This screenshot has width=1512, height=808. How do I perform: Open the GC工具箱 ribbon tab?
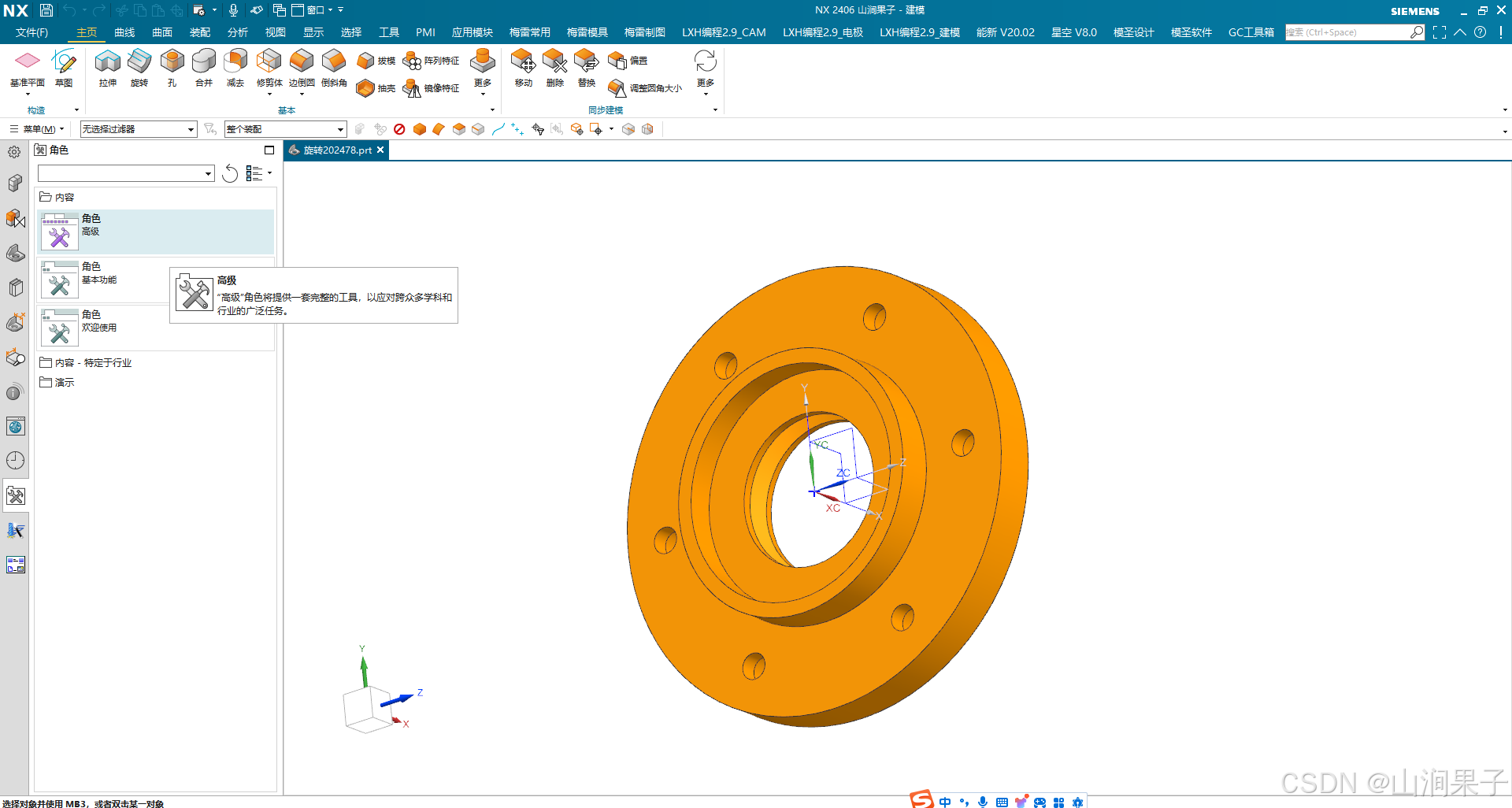1251,32
